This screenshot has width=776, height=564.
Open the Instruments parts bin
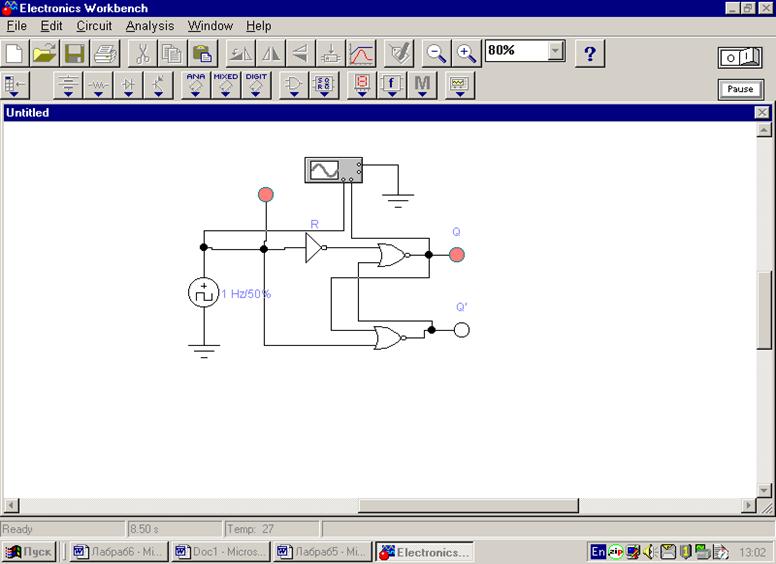[459, 86]
